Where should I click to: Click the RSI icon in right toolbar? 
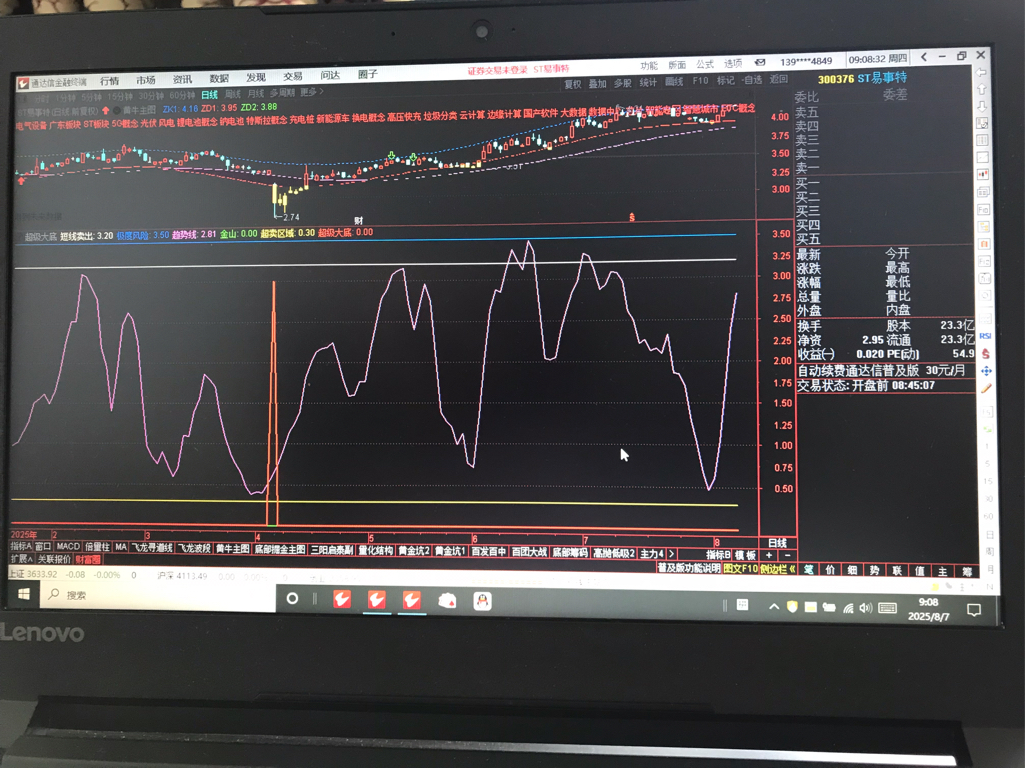pos(985,336)
